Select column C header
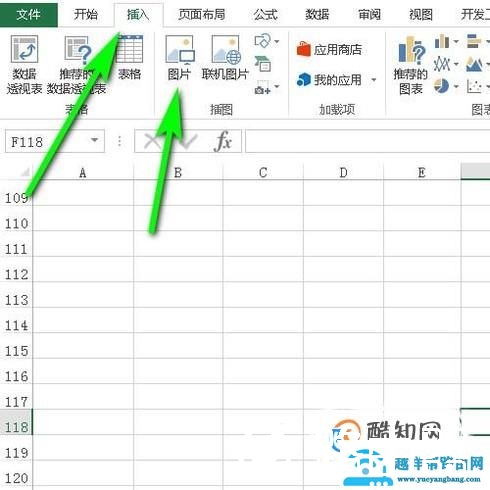This screenshot has width=490, height=490. 263,172
